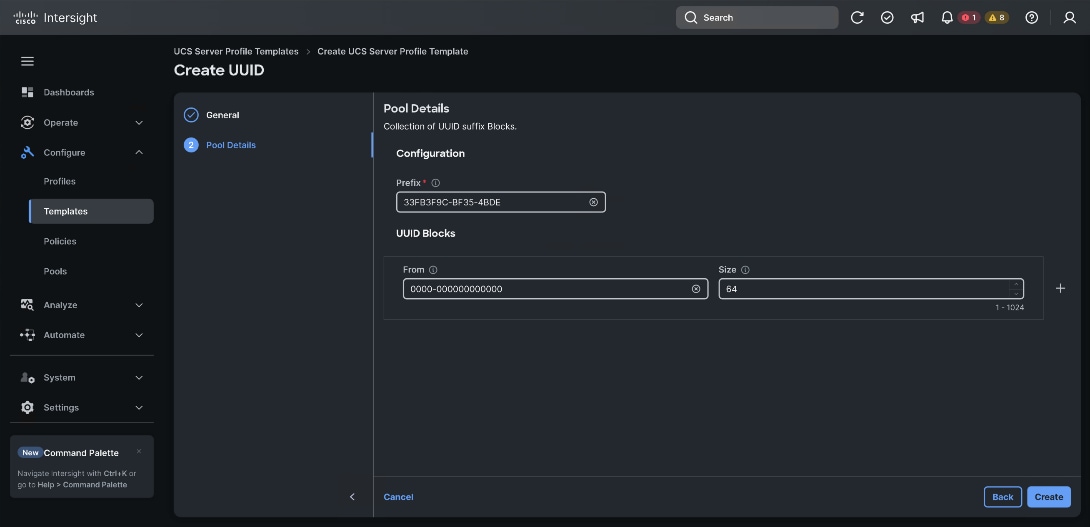Expand the System menu chevron

click(x=139, y=378)
